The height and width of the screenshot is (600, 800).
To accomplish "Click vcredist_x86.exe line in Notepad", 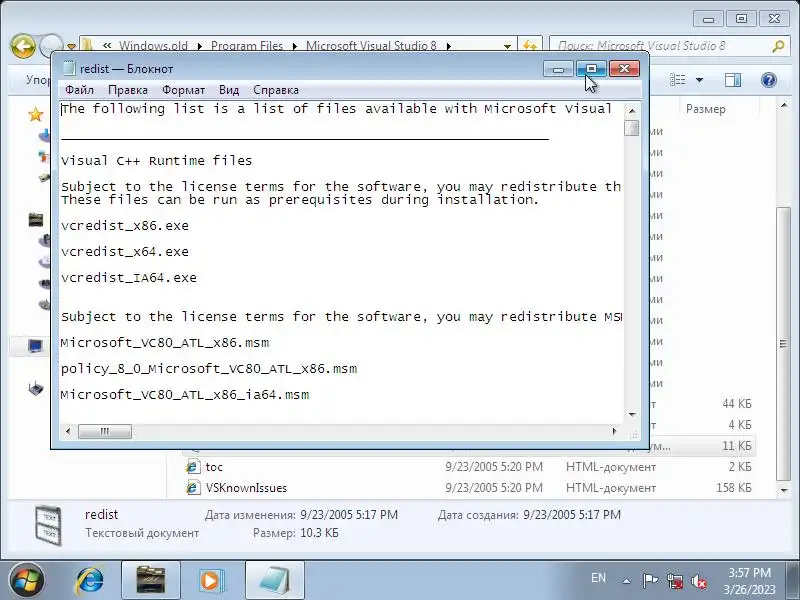I will pyautogui.click(x=125, y=226).
